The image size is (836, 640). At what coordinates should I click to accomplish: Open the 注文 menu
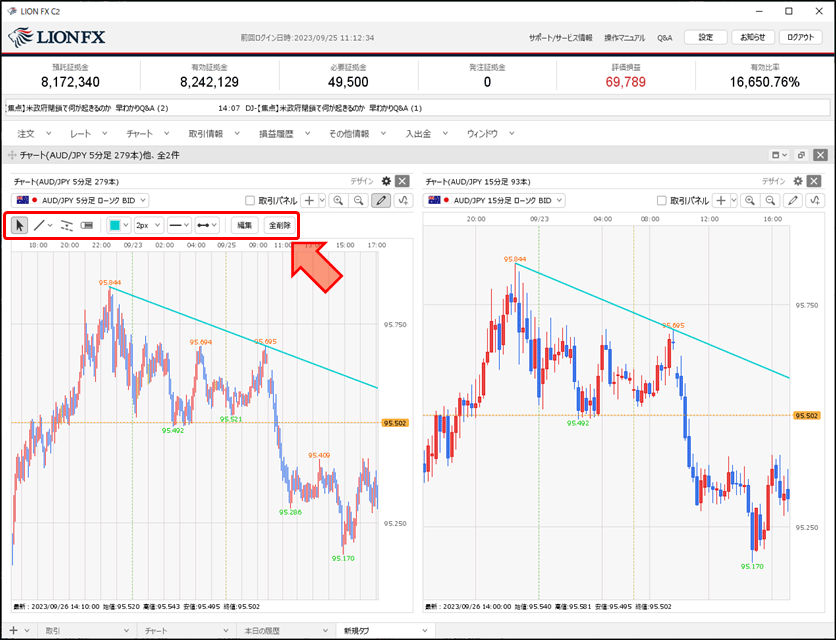[34, 133]
